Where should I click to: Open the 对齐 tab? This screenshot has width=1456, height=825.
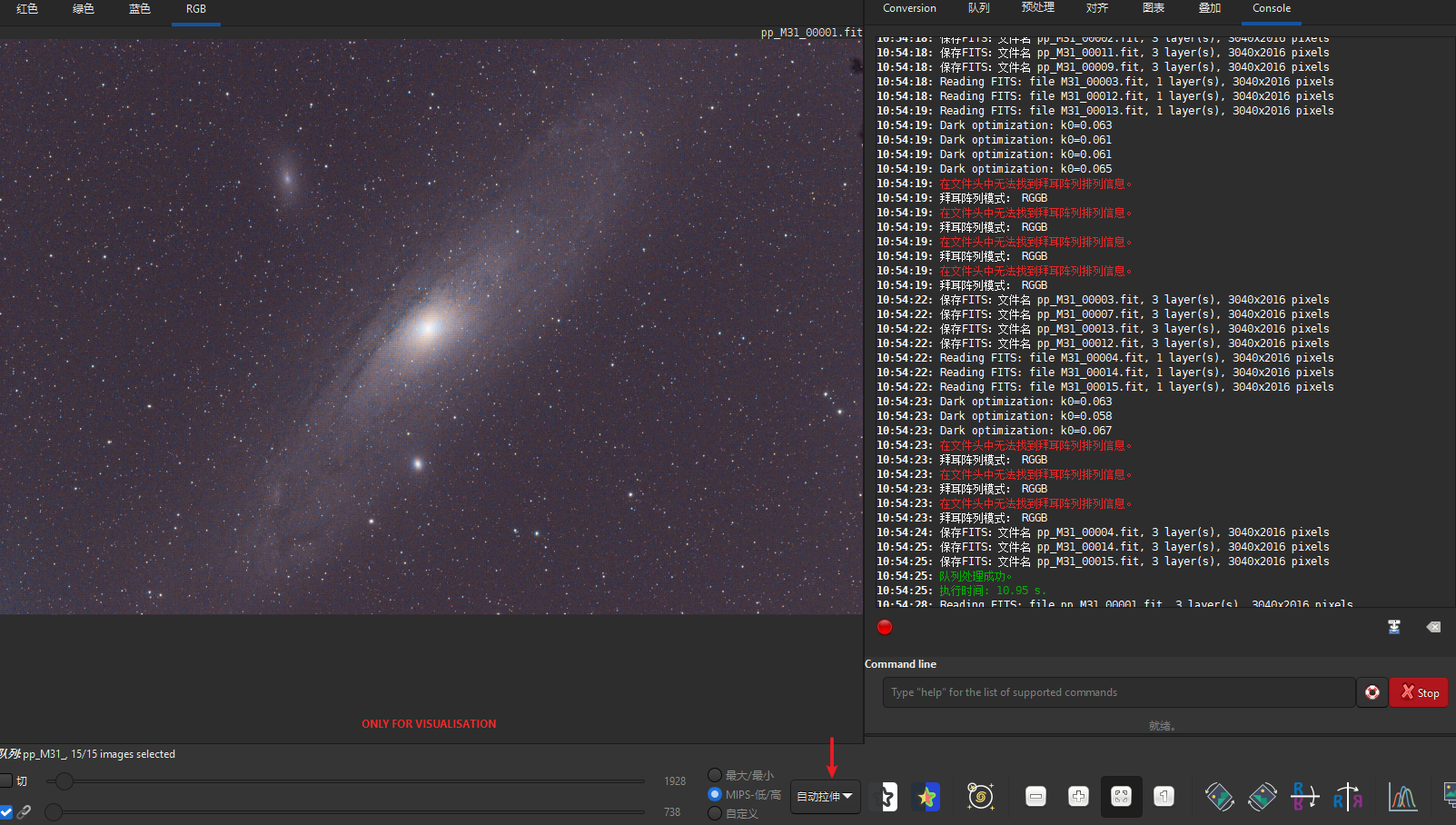1097,8
